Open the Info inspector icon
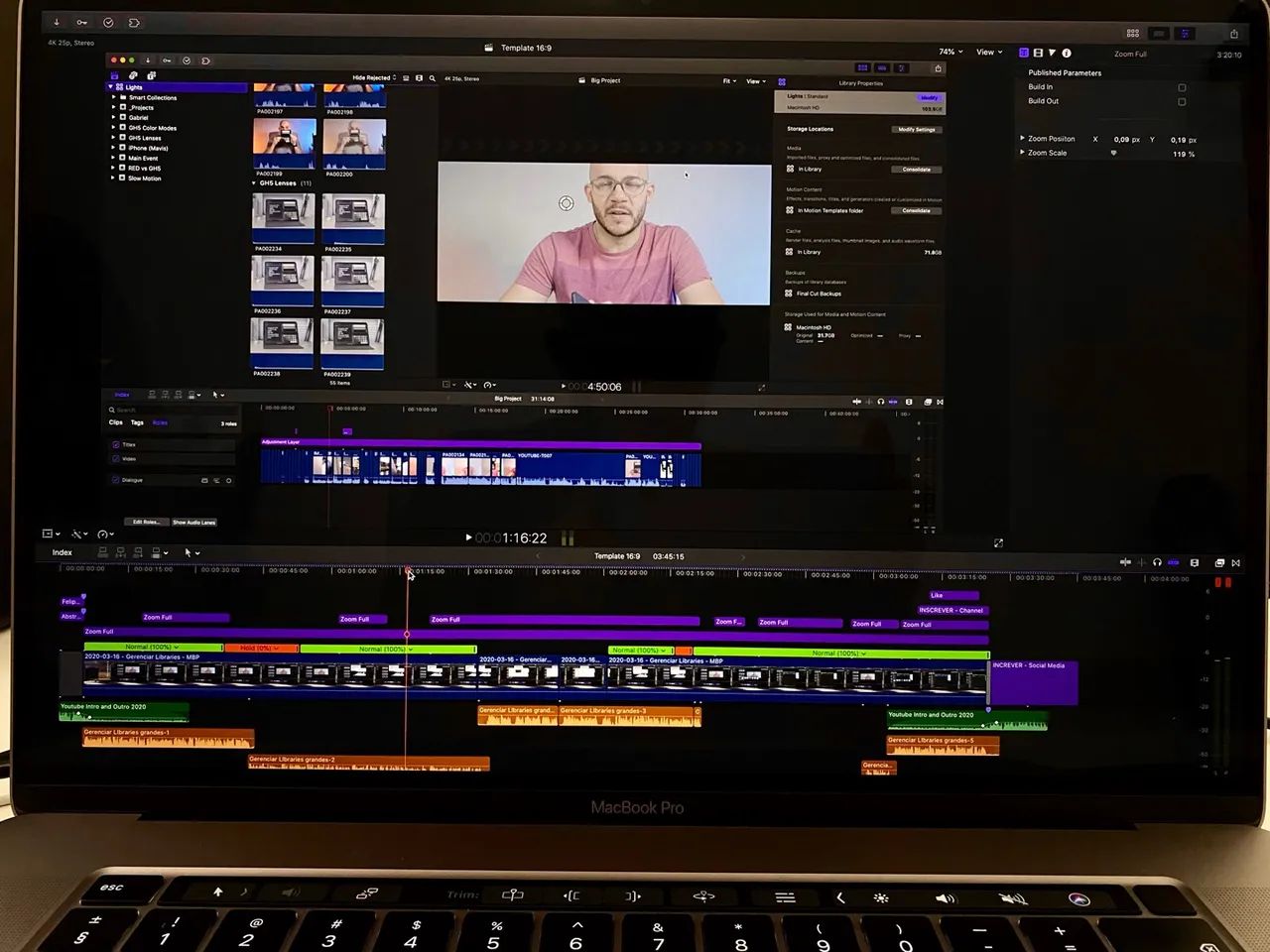 pos(1067,53)
